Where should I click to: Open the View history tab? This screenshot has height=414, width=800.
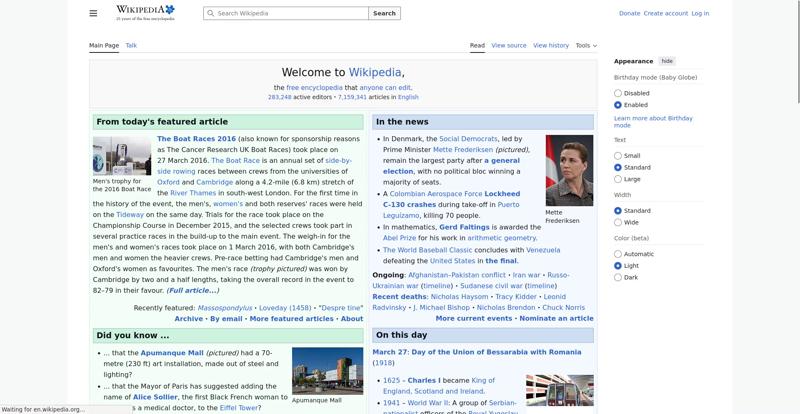tap(551, 45)
